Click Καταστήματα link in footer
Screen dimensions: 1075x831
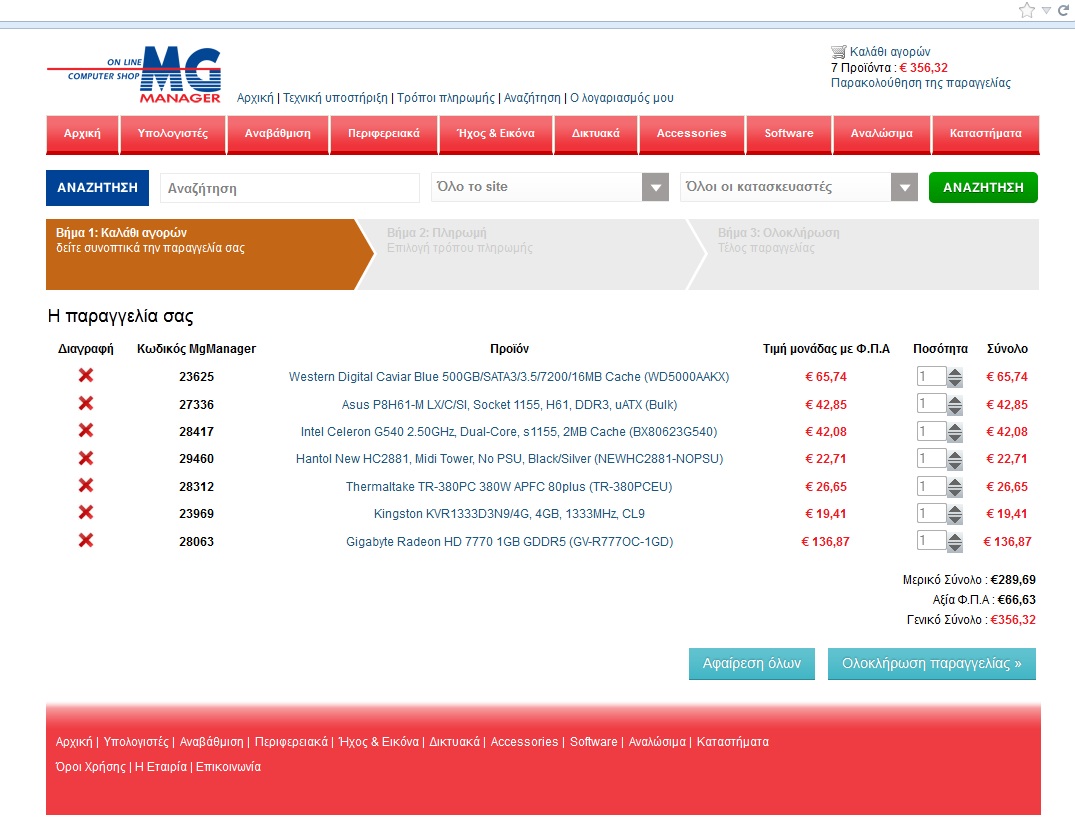pos(732,742)
